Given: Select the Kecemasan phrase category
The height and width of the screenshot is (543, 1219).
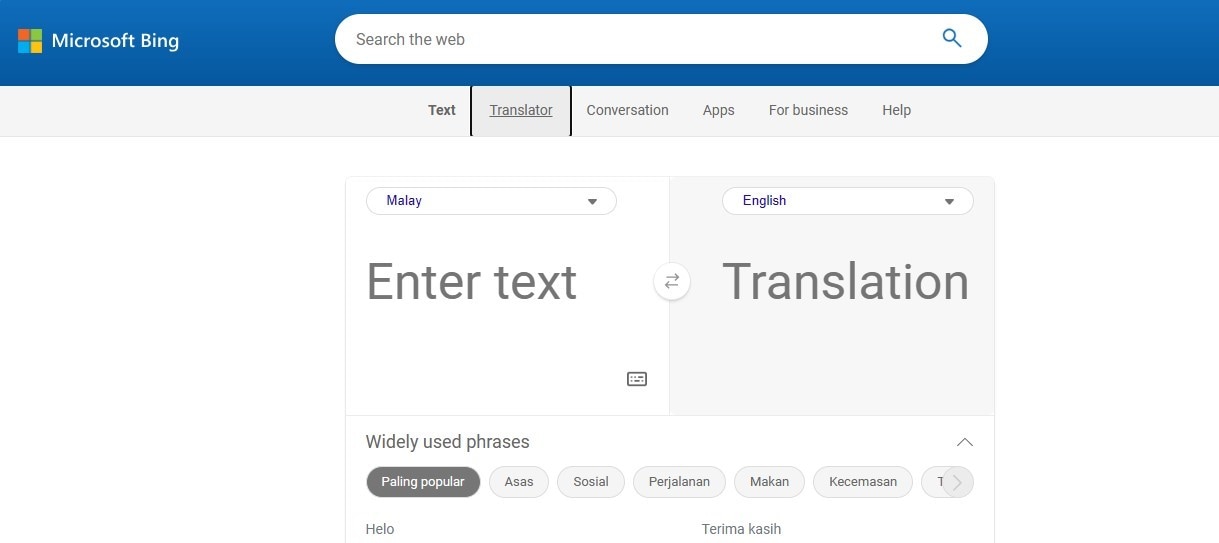Looking at the screenshot, I should click(863, 482).
